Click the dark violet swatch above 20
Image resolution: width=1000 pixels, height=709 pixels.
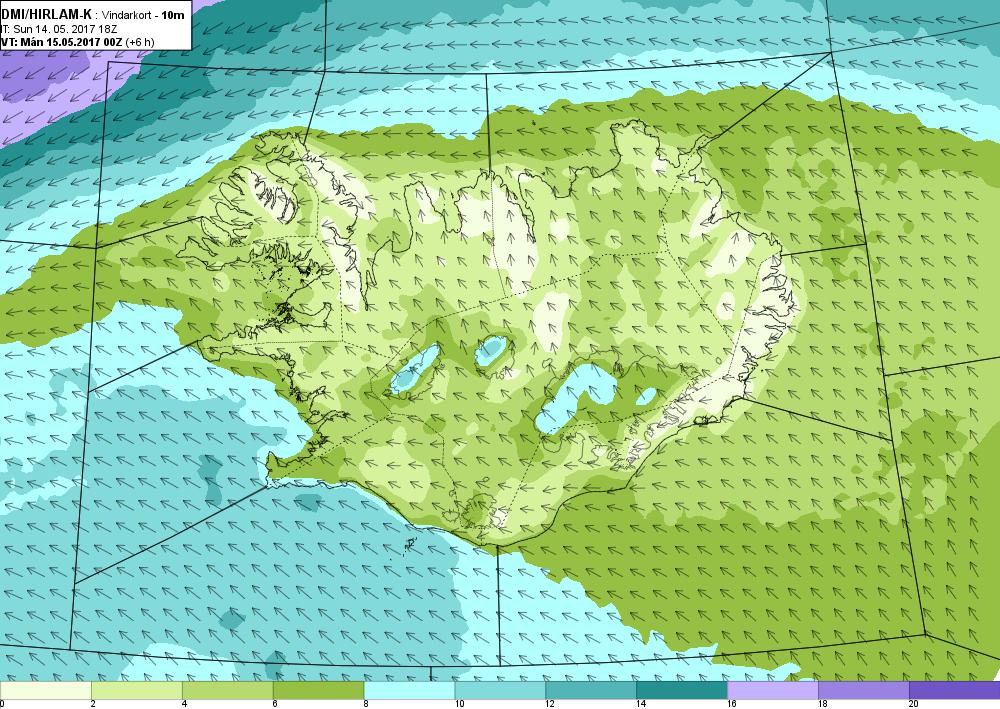955,691
